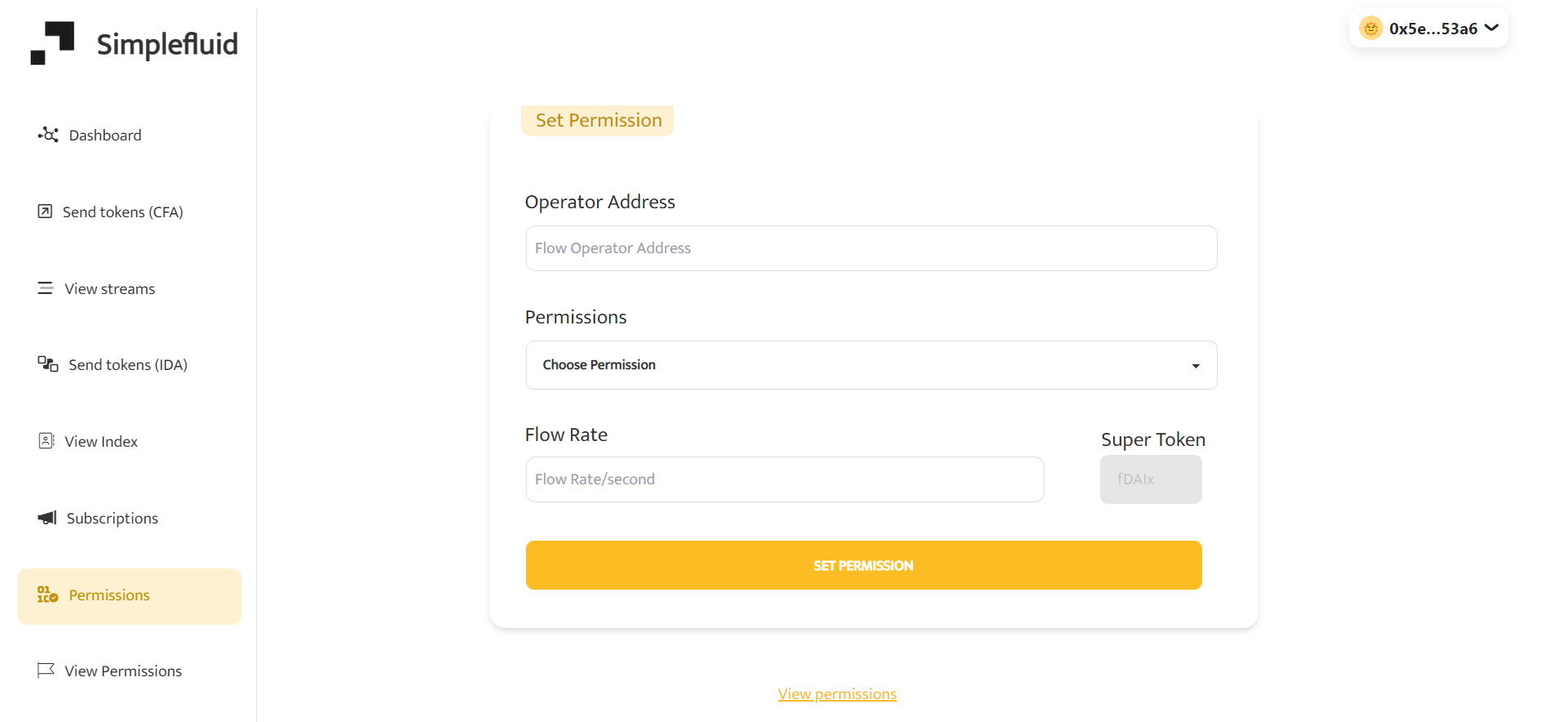Click the View Permissions flag icon
Image resolution: width=1568 pixels, height=722 pixels.
pos(46,671)
